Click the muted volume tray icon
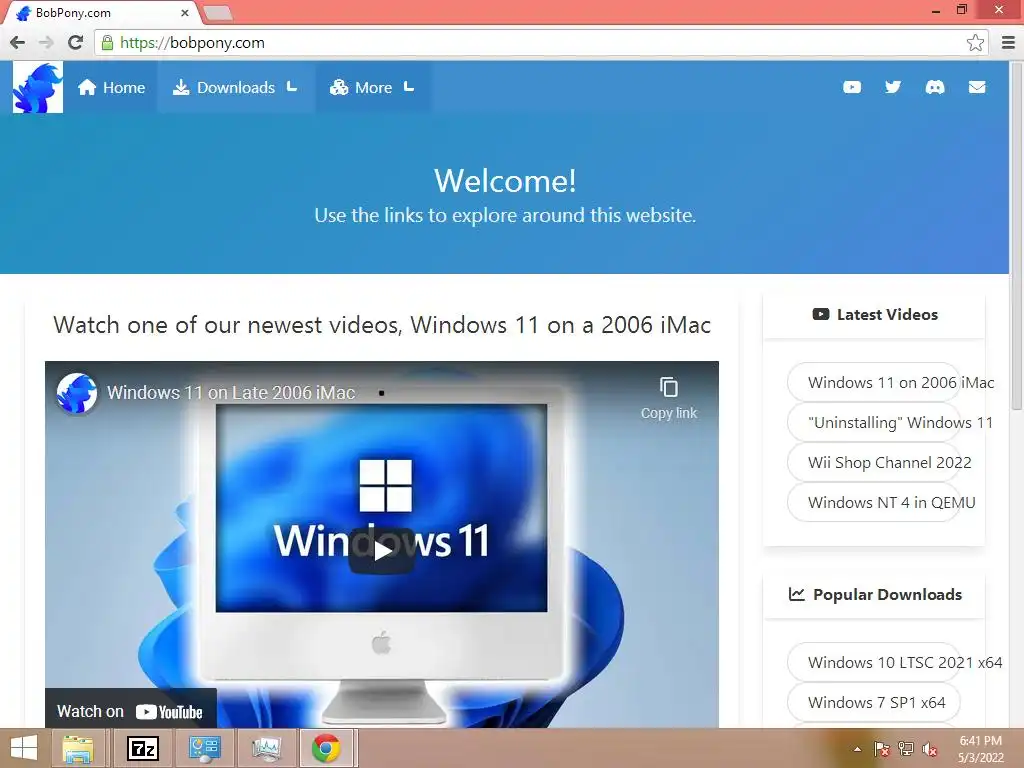 pos(930,749)
